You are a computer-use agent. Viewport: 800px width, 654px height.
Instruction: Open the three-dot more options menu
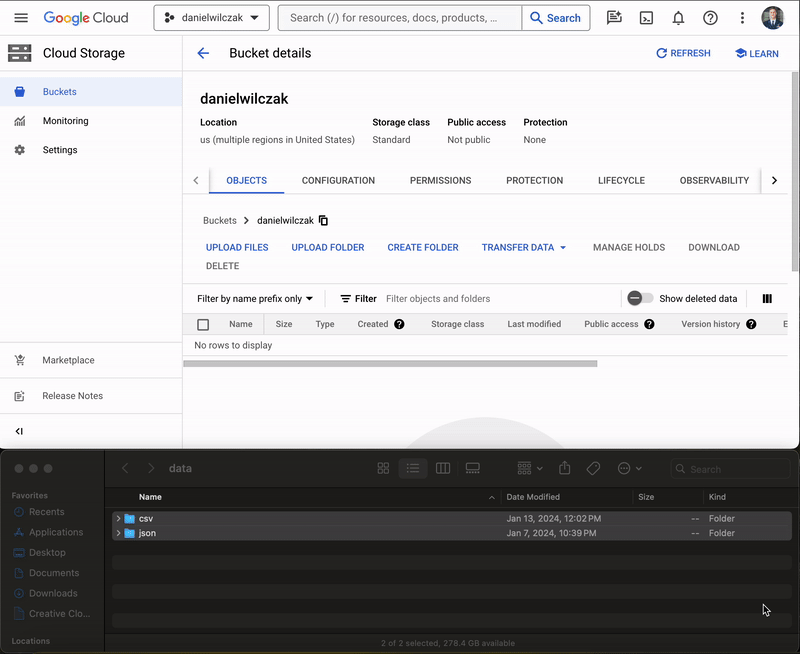[x=742, y=18]
